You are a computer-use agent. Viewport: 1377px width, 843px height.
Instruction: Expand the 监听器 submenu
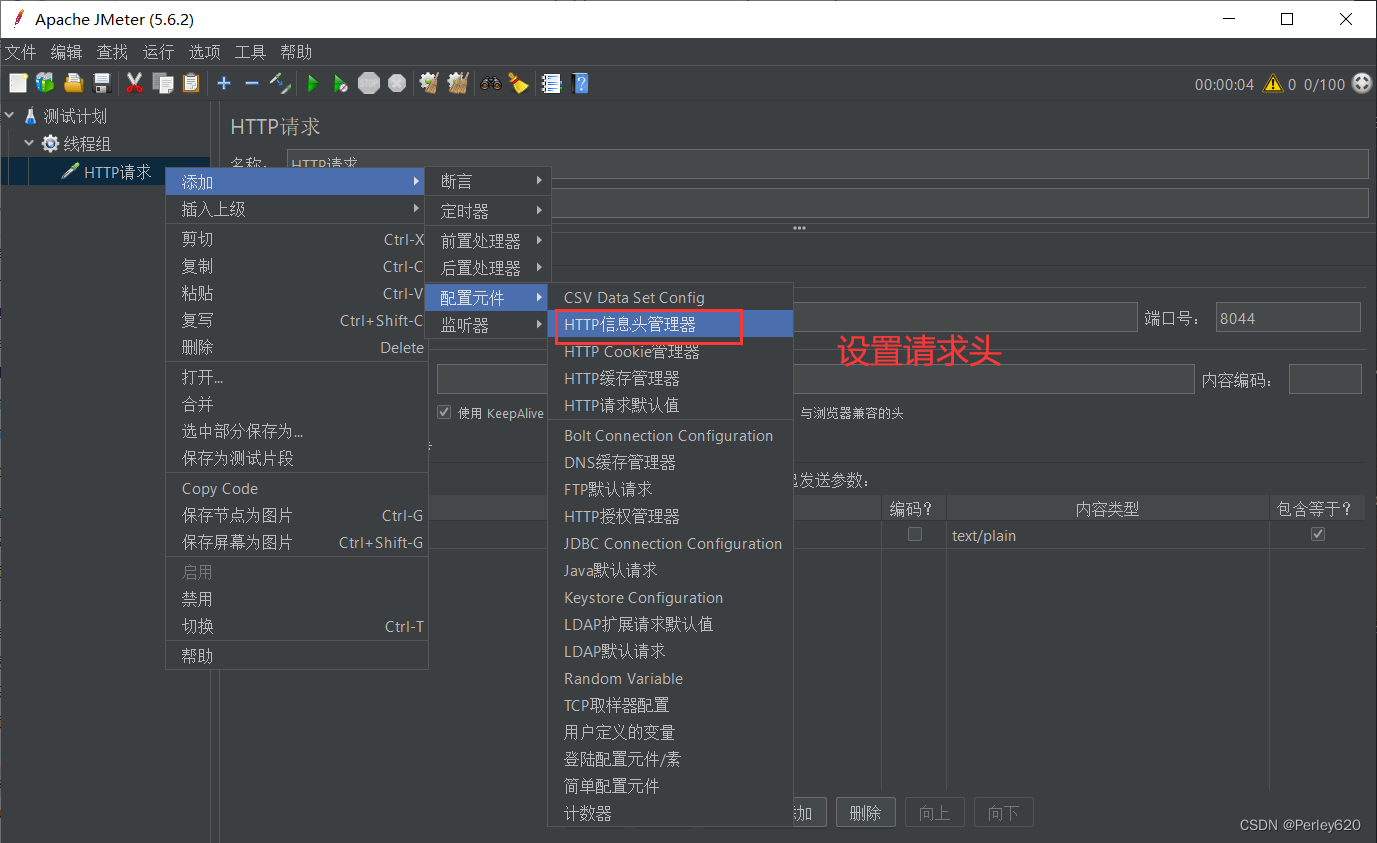pyautogui.click(x=489, y=325)
